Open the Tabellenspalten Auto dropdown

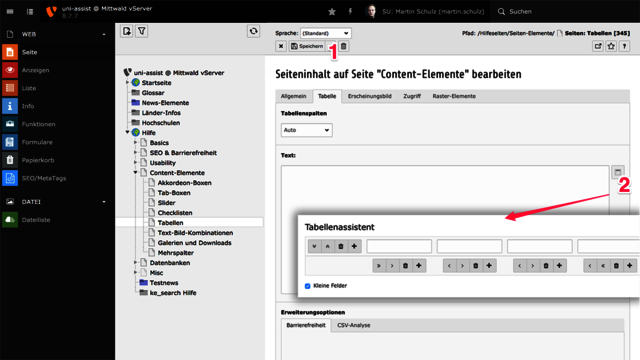coord(307,130)
